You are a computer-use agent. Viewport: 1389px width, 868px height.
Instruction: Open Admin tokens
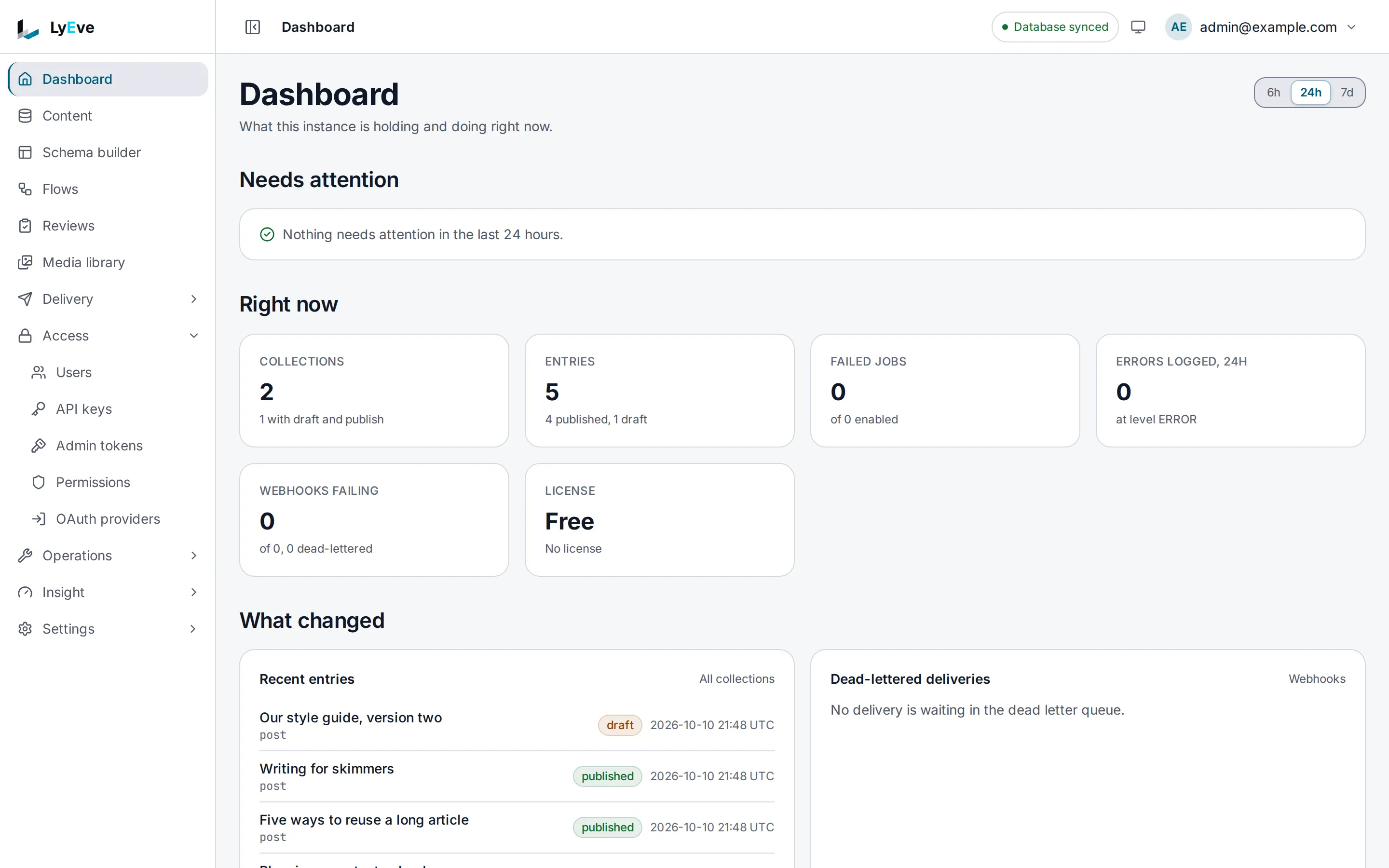coord(115,446)
